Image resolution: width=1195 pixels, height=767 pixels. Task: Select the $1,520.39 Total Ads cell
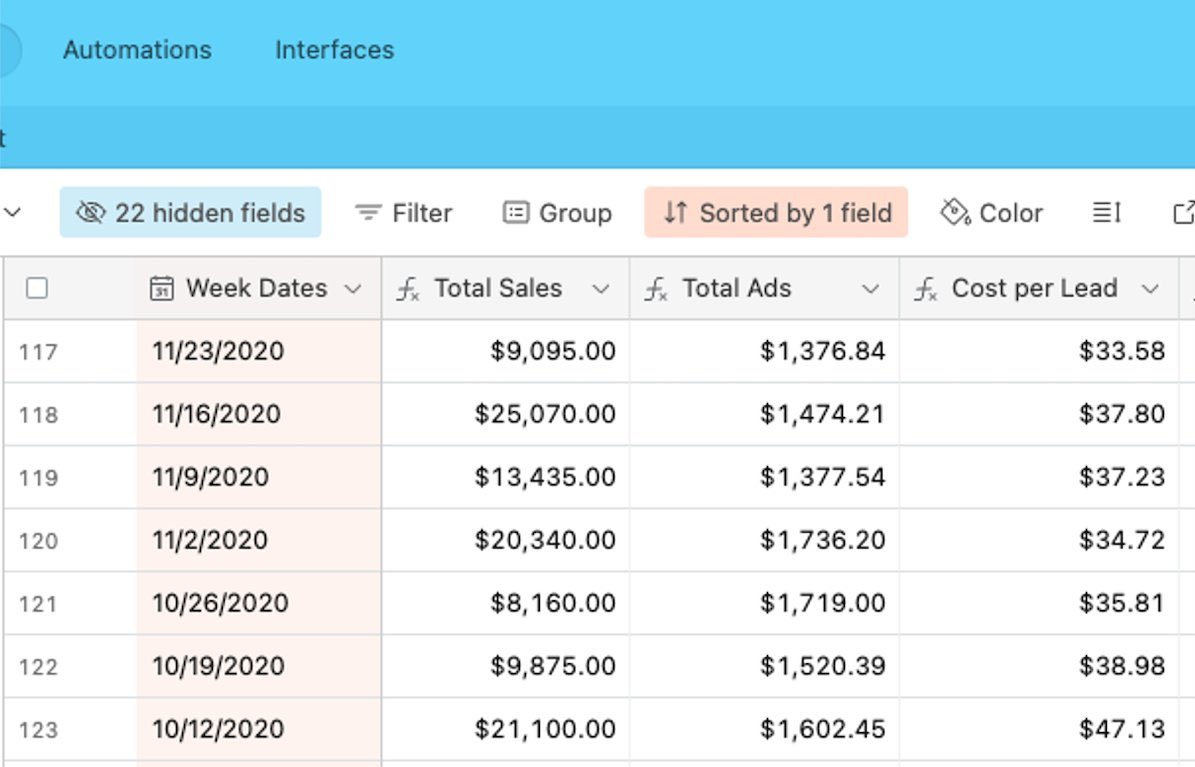click(x=764, y=666)
